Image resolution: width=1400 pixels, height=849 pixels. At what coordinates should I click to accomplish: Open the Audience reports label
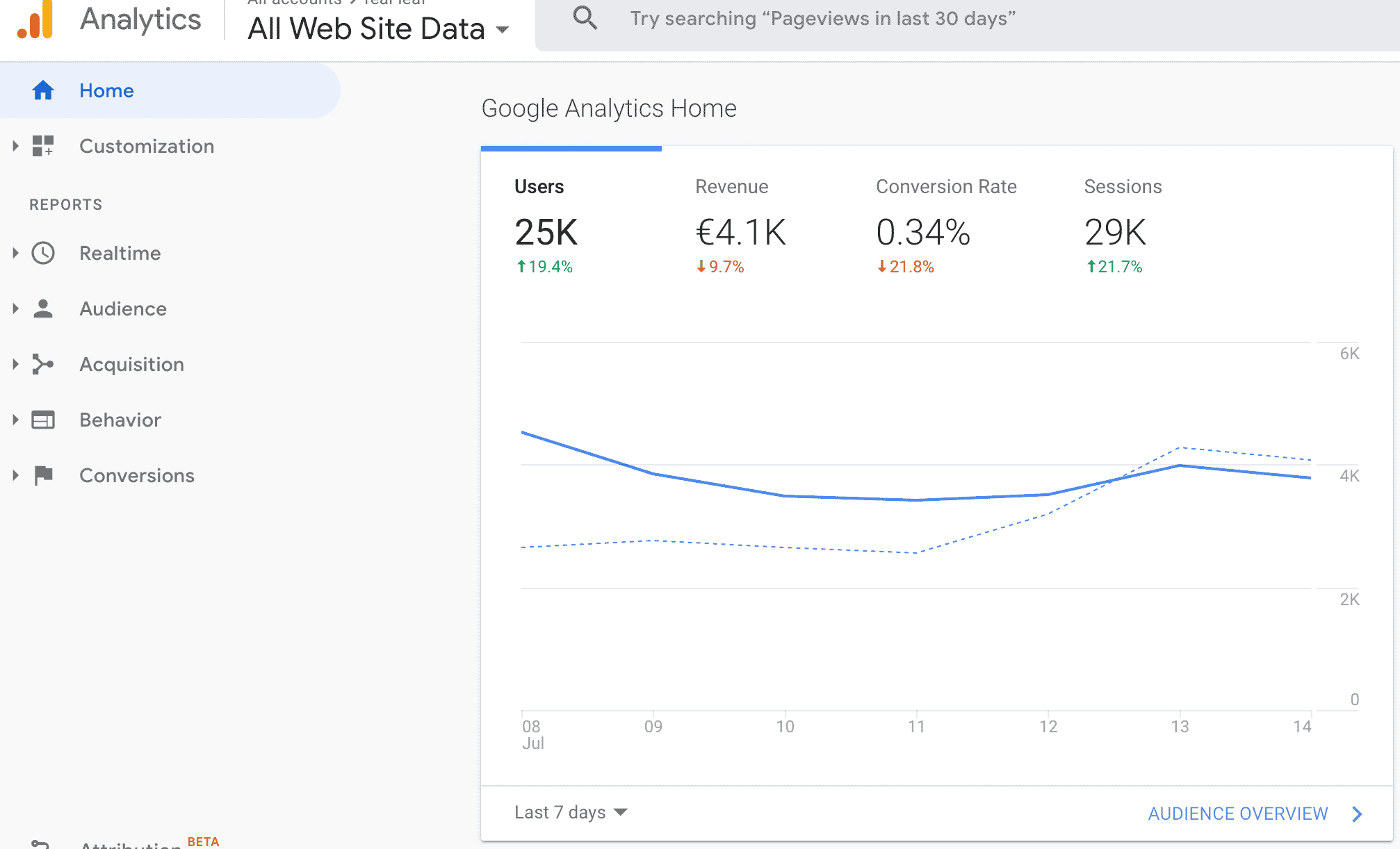click(123, 308)
